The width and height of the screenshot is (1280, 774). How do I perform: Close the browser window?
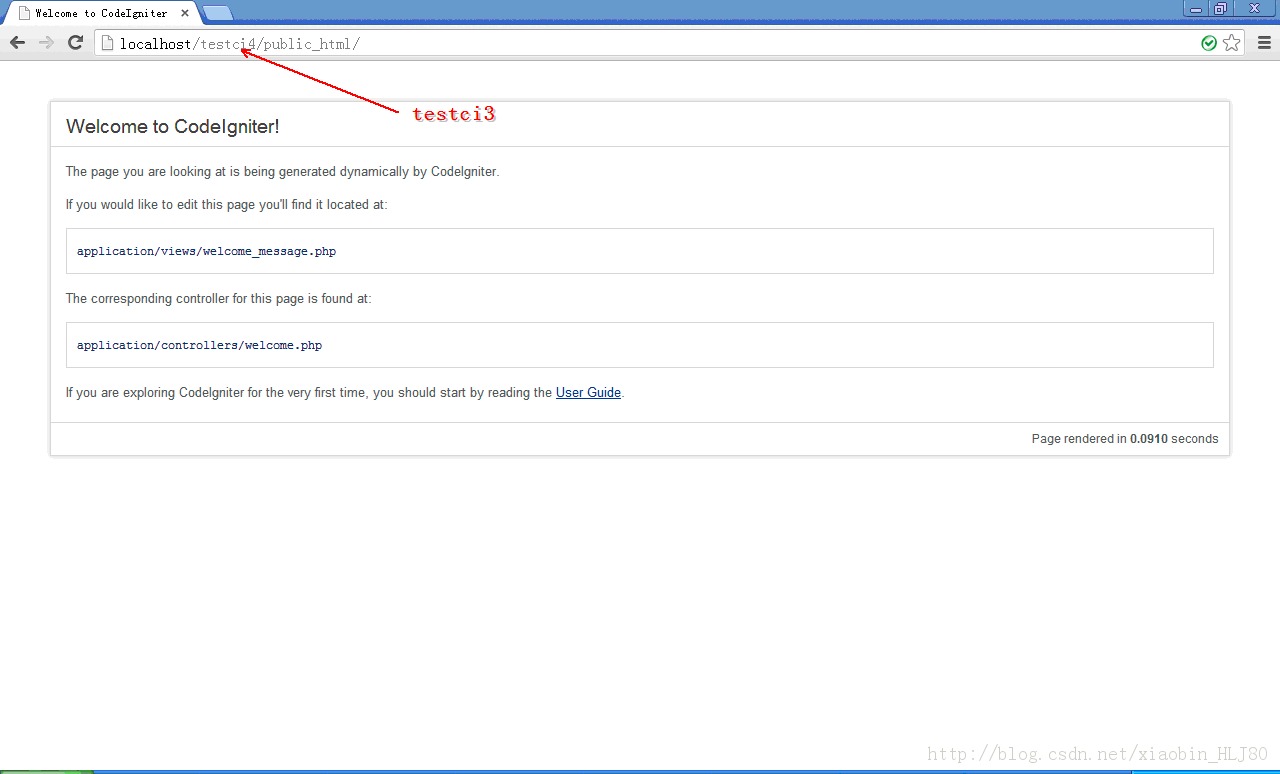coord(1255,8)
